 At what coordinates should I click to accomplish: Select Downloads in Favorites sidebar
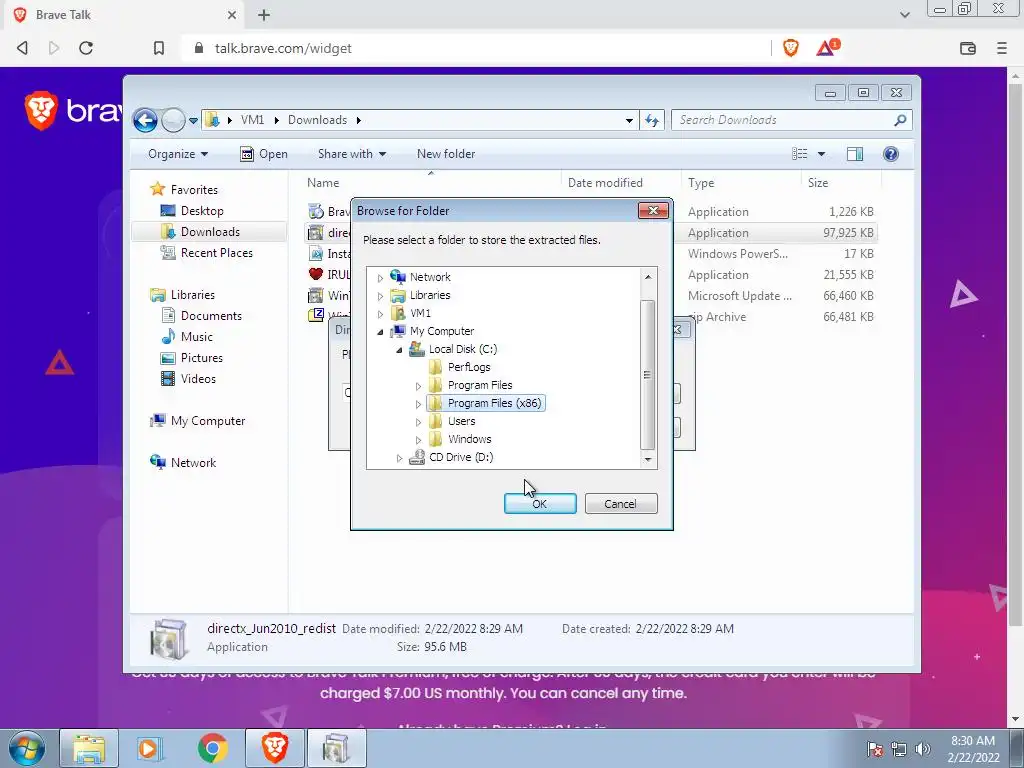pos(210,232)
